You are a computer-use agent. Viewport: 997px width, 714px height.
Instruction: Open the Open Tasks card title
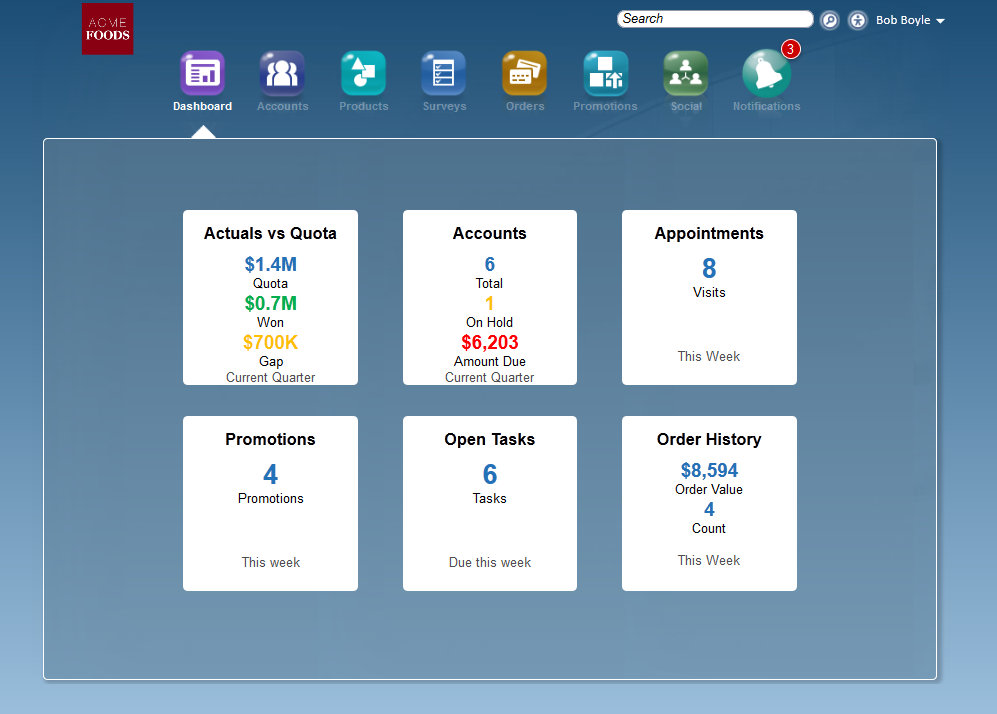[490, 440]
